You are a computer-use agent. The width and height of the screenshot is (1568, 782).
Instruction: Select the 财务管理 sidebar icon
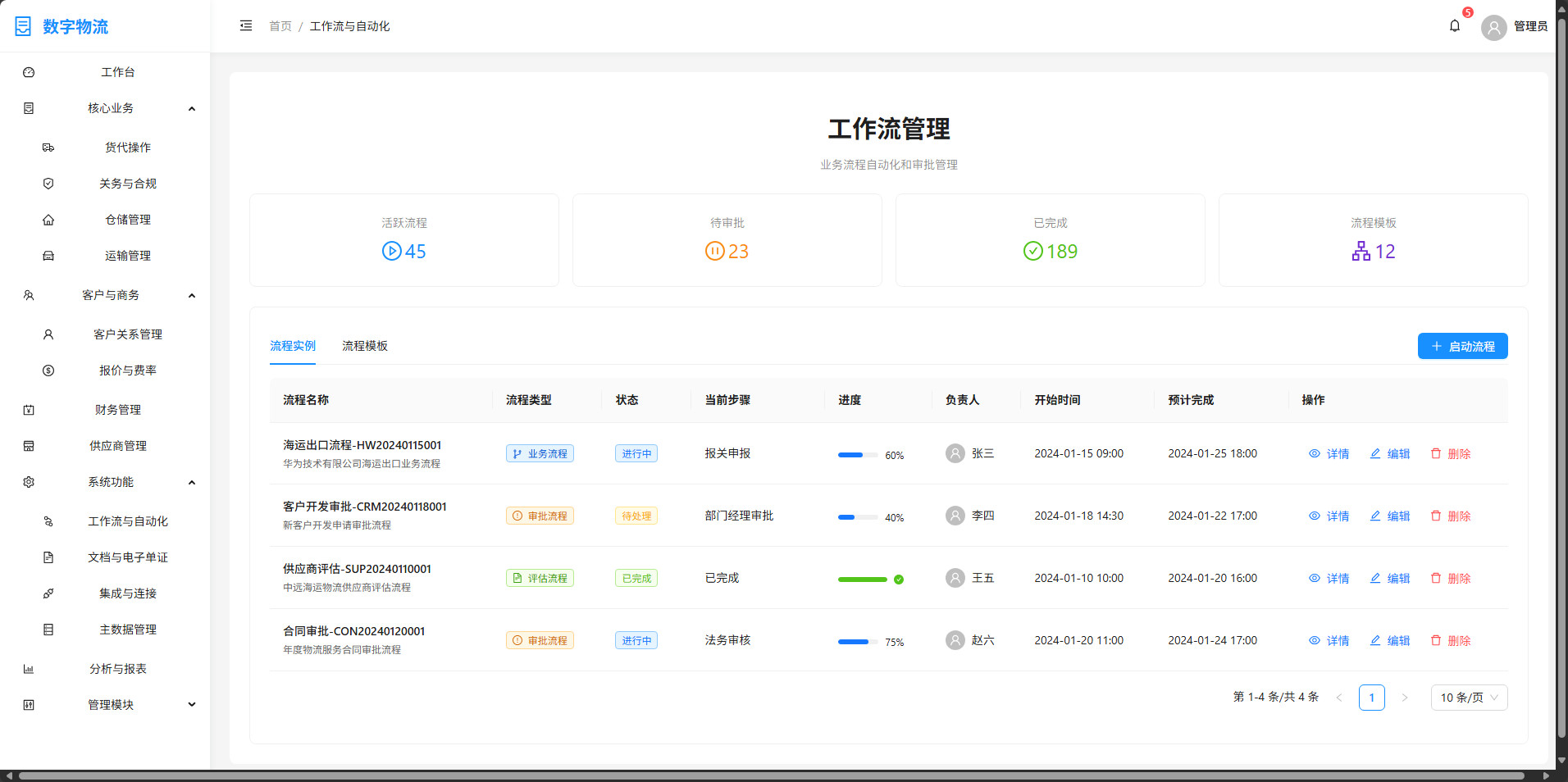tap(30, 409)
